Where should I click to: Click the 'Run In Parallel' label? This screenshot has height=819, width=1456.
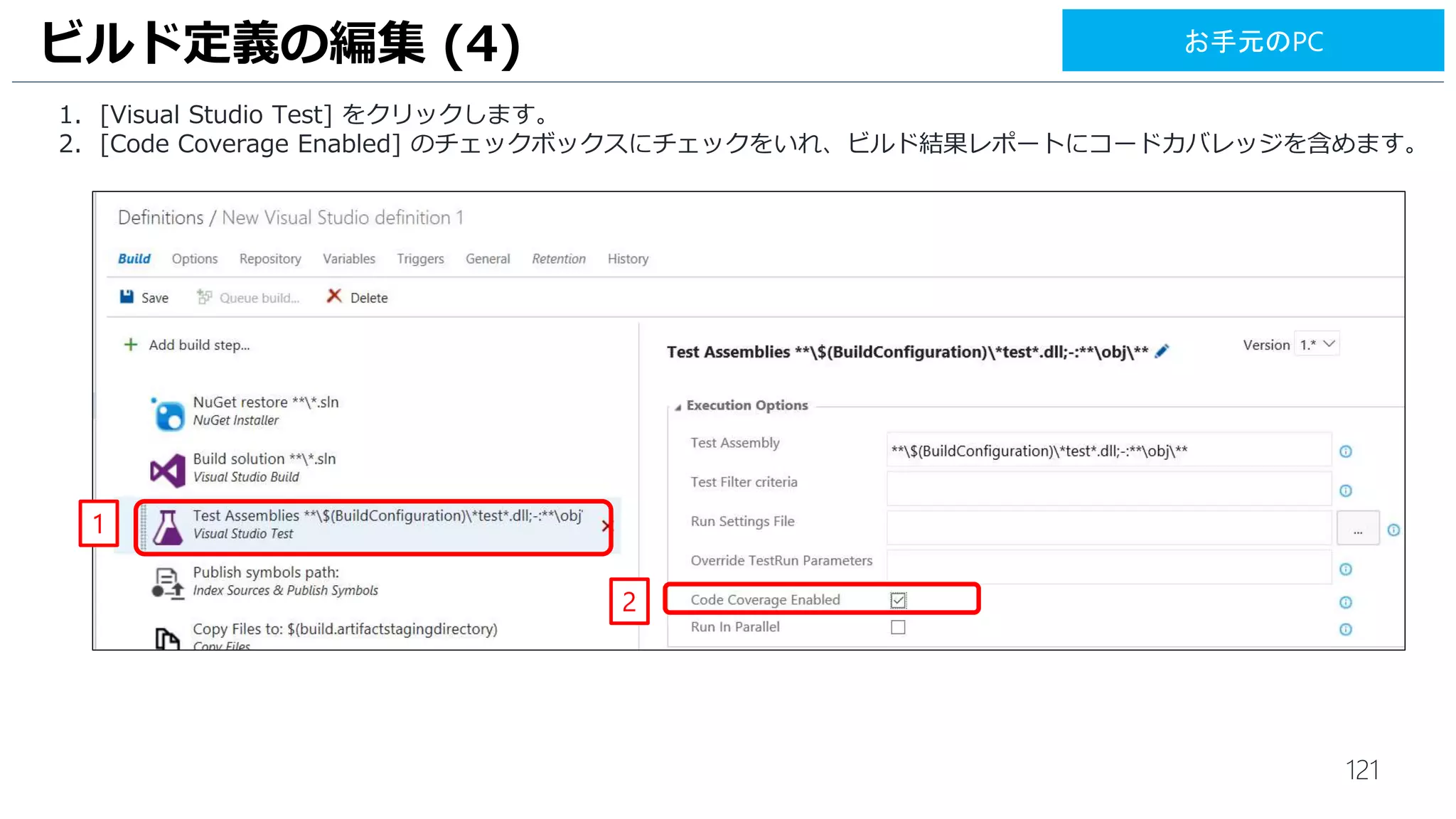coord(735,627)
